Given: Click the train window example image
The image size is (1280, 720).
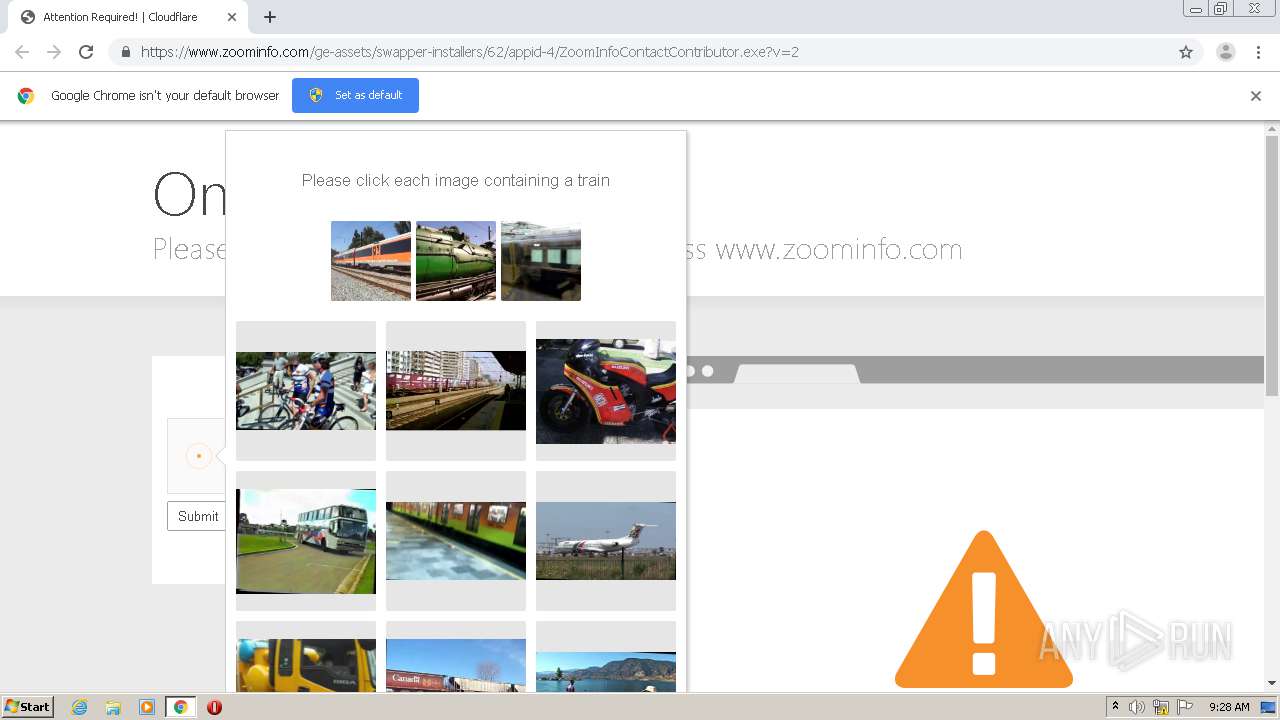Looking at the screenshot, I should 541,261.
